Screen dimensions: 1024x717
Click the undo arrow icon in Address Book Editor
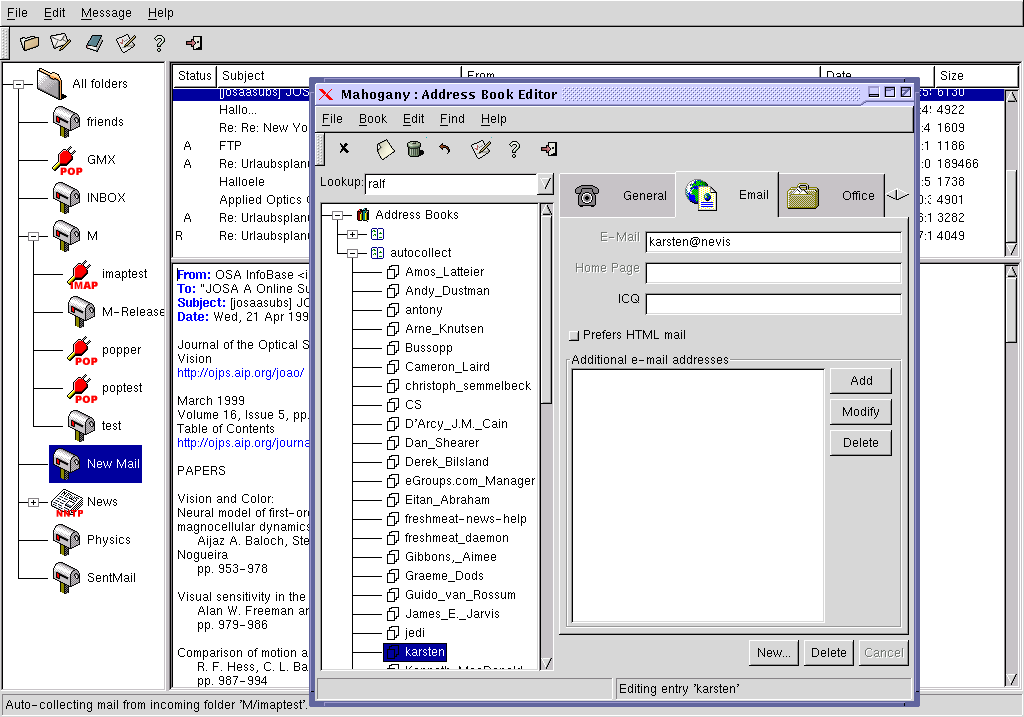445,149
